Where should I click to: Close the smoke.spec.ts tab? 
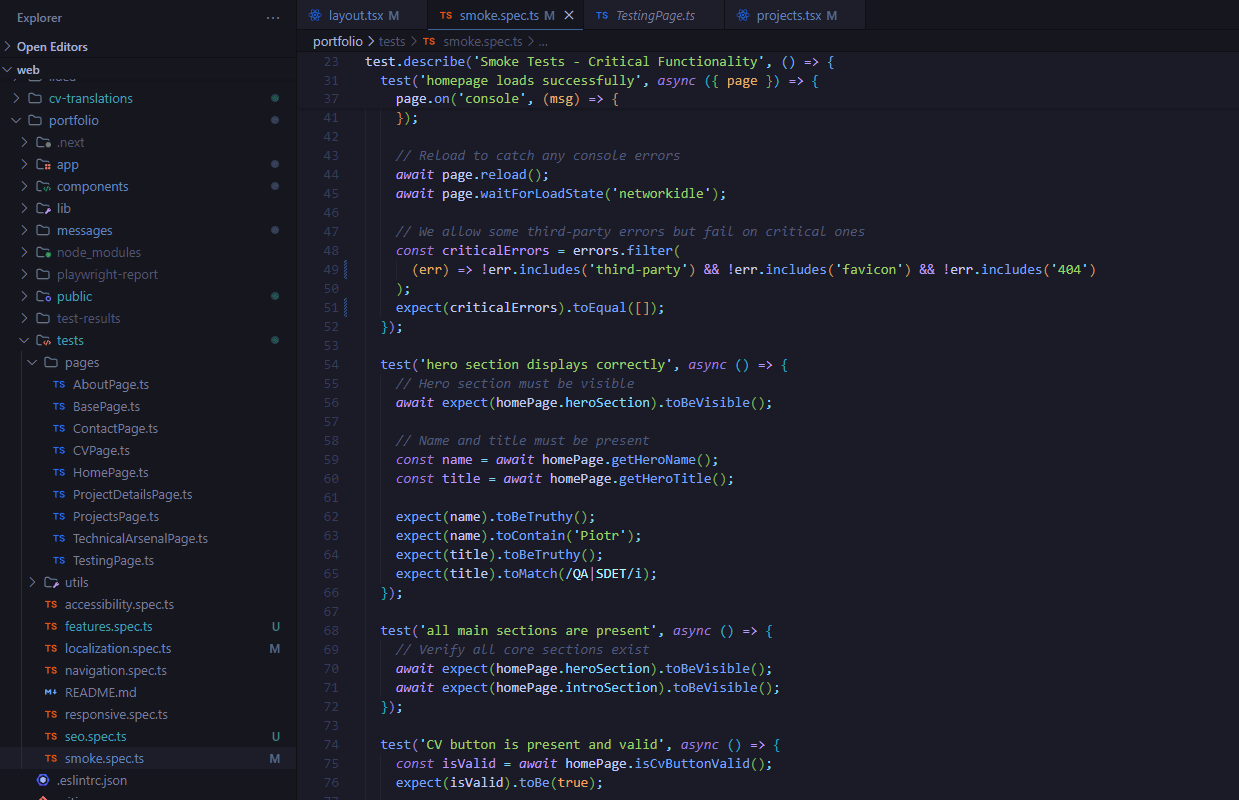click(570, 15)
